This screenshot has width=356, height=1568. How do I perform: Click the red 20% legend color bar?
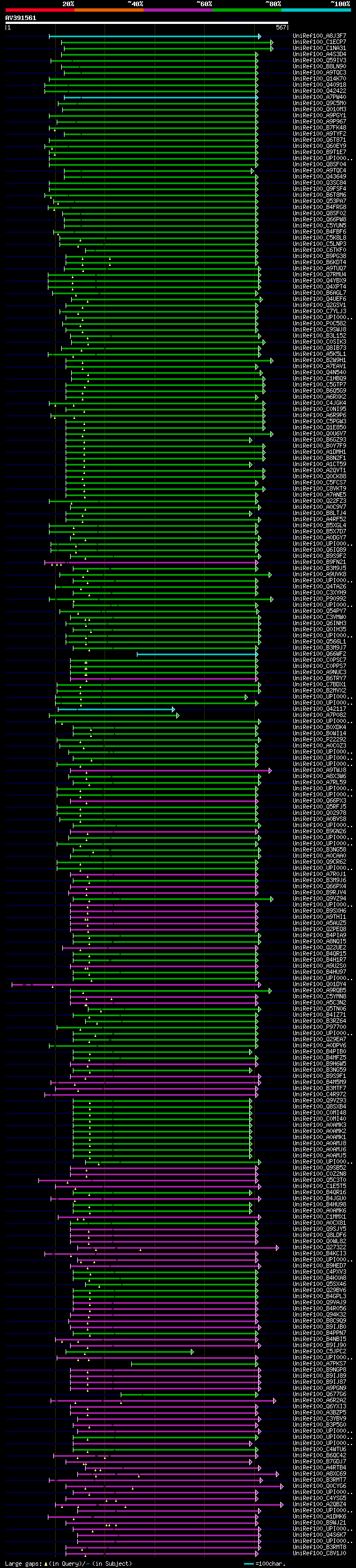(x=39, y=10)
